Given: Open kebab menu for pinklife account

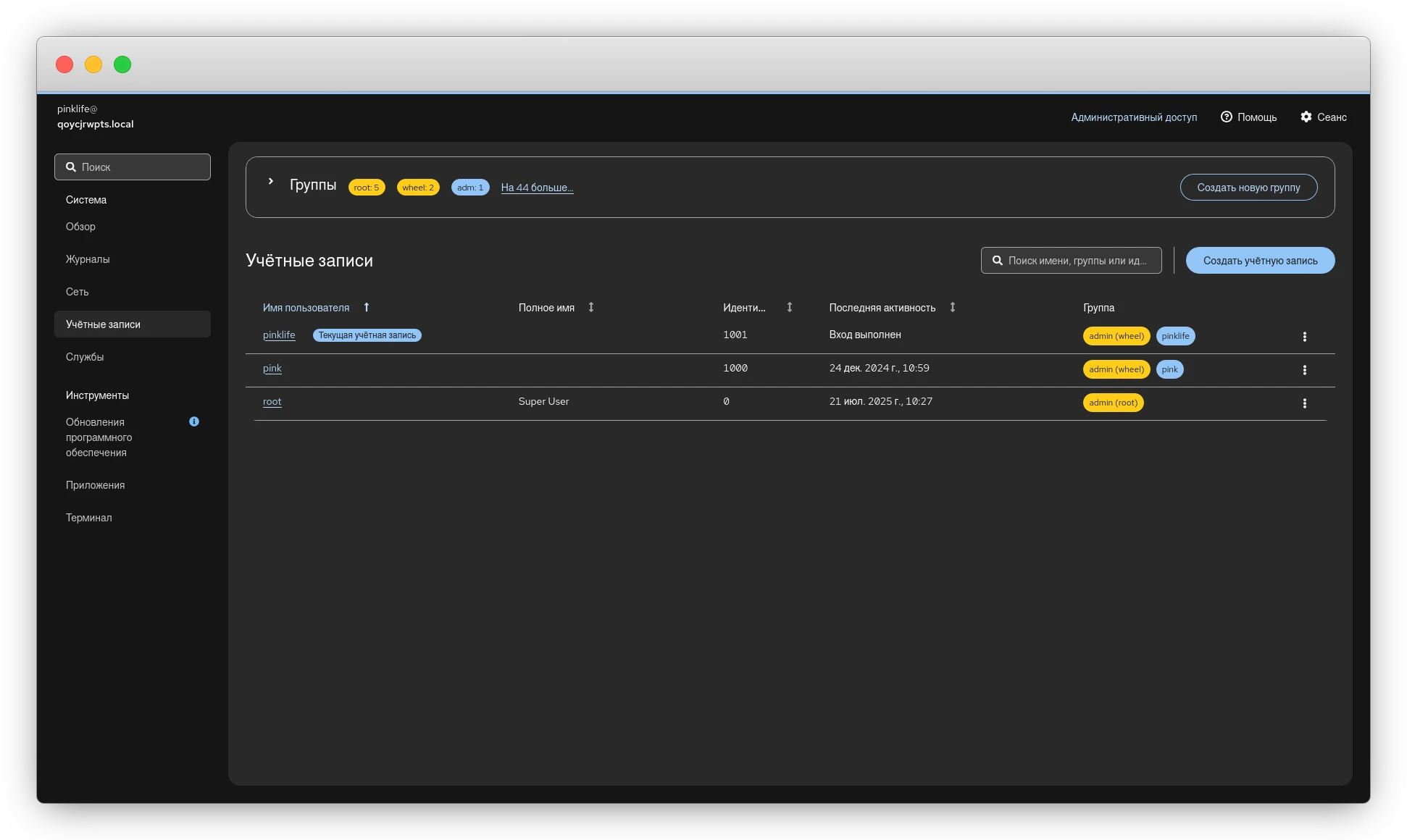Looking at the screenshot, I should coord(1304,337).
